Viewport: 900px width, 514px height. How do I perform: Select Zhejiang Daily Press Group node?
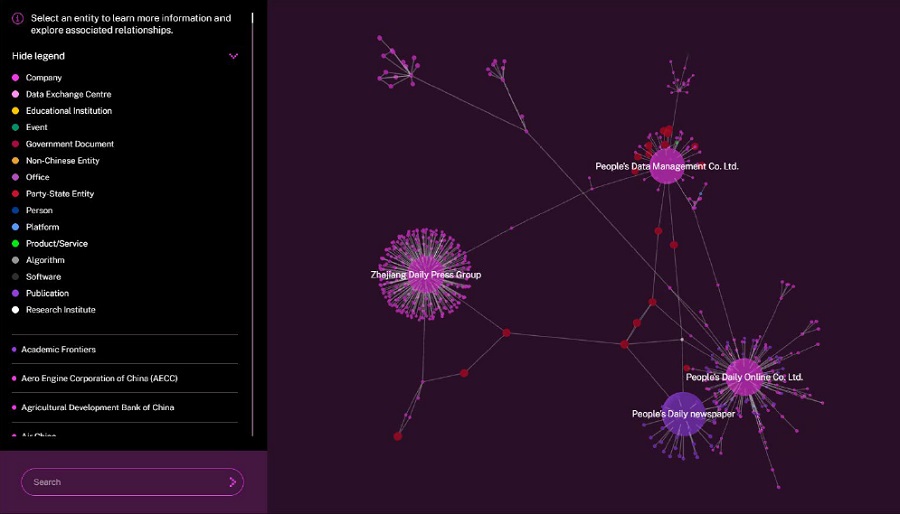click(x=425, y=274)
